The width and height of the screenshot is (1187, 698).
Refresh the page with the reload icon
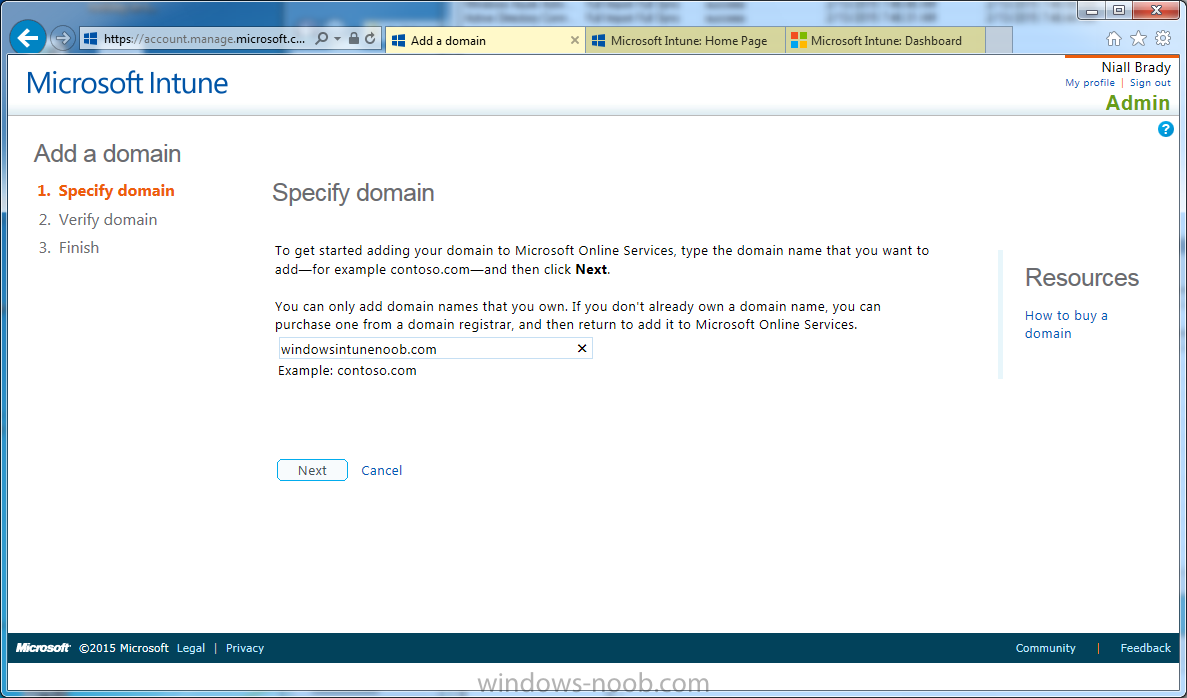click(370, 38)
